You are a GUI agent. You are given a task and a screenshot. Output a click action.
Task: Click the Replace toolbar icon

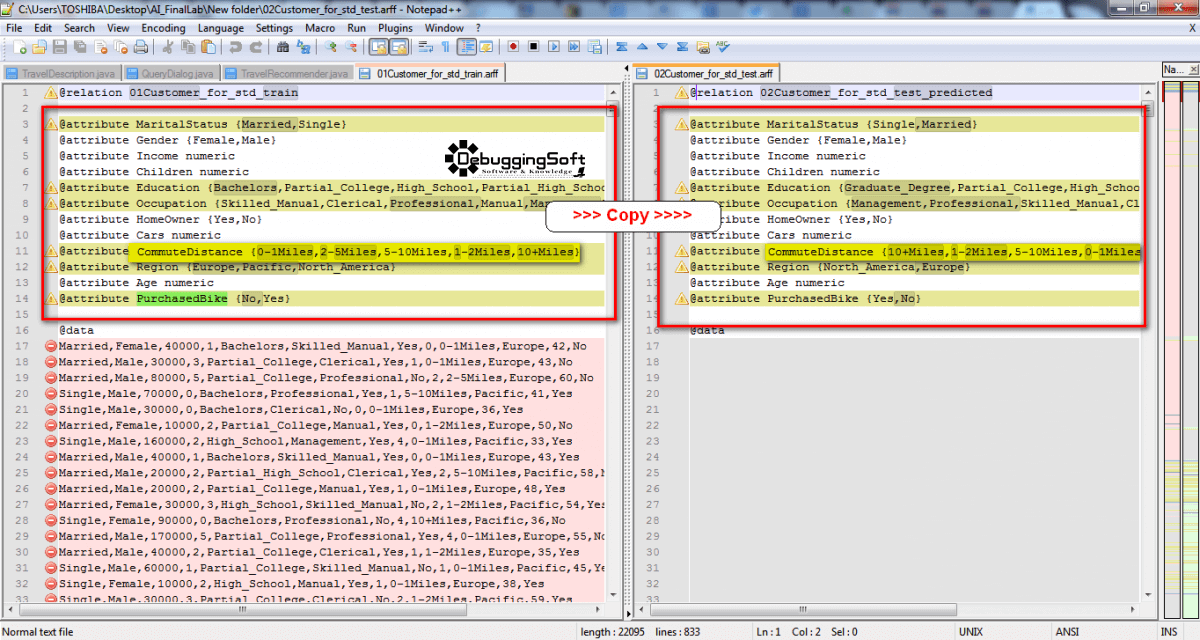[x=303, y=46]
